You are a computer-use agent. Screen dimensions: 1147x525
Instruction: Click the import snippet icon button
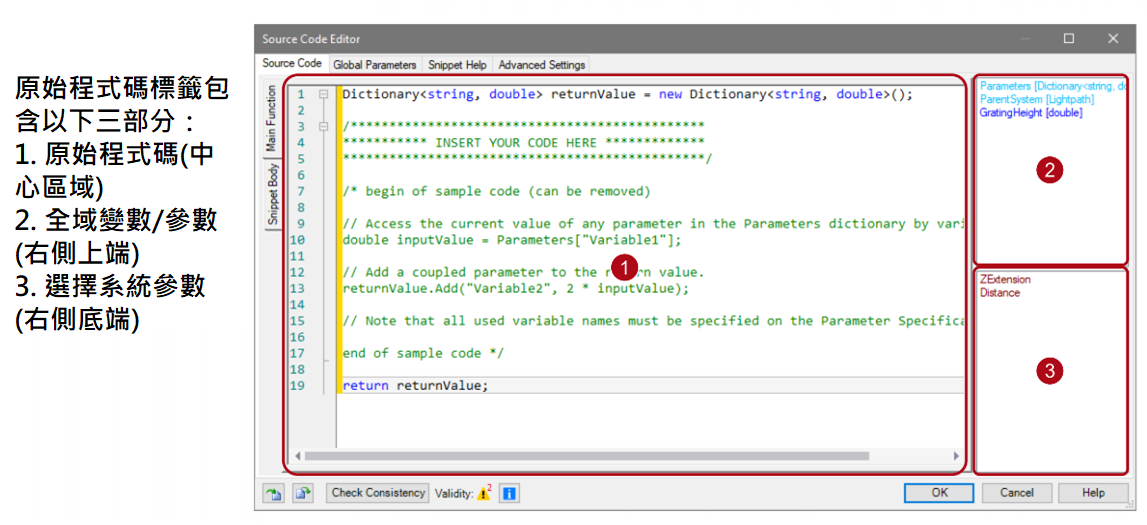click(x=273, y=494)
